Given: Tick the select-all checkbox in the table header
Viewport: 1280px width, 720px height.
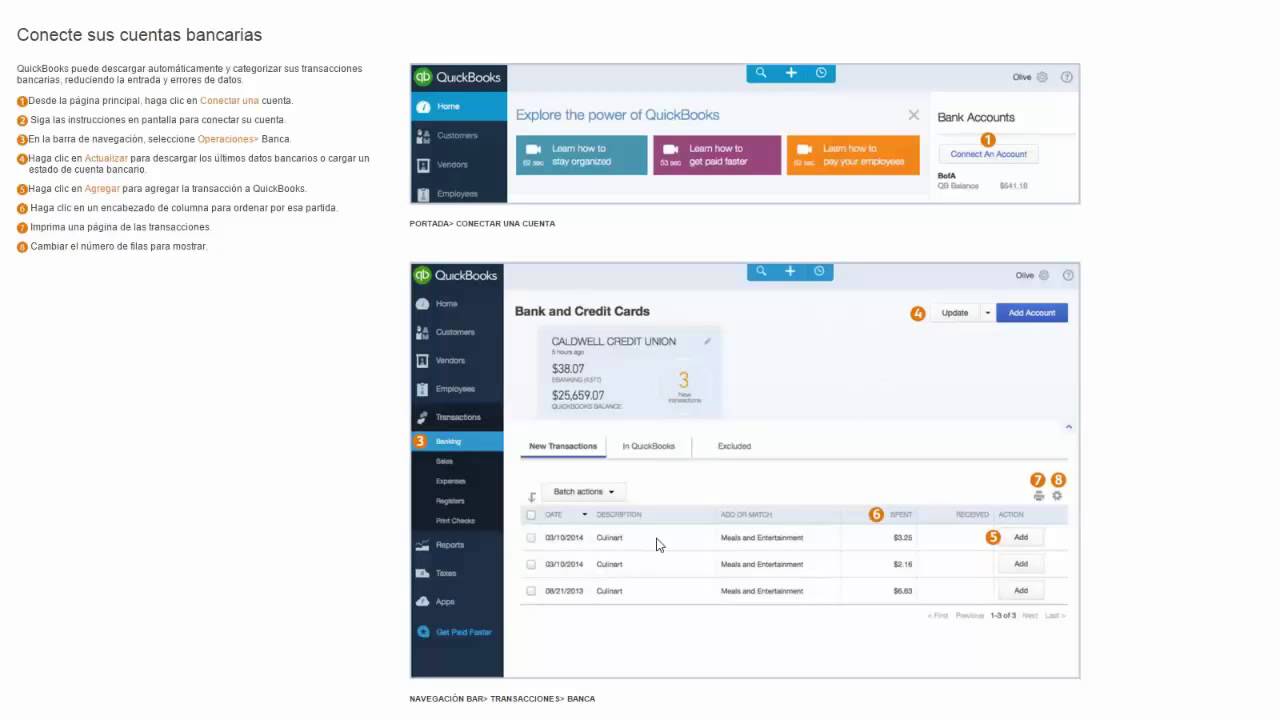Looking at the screenshot, I should tap(531, 515).
